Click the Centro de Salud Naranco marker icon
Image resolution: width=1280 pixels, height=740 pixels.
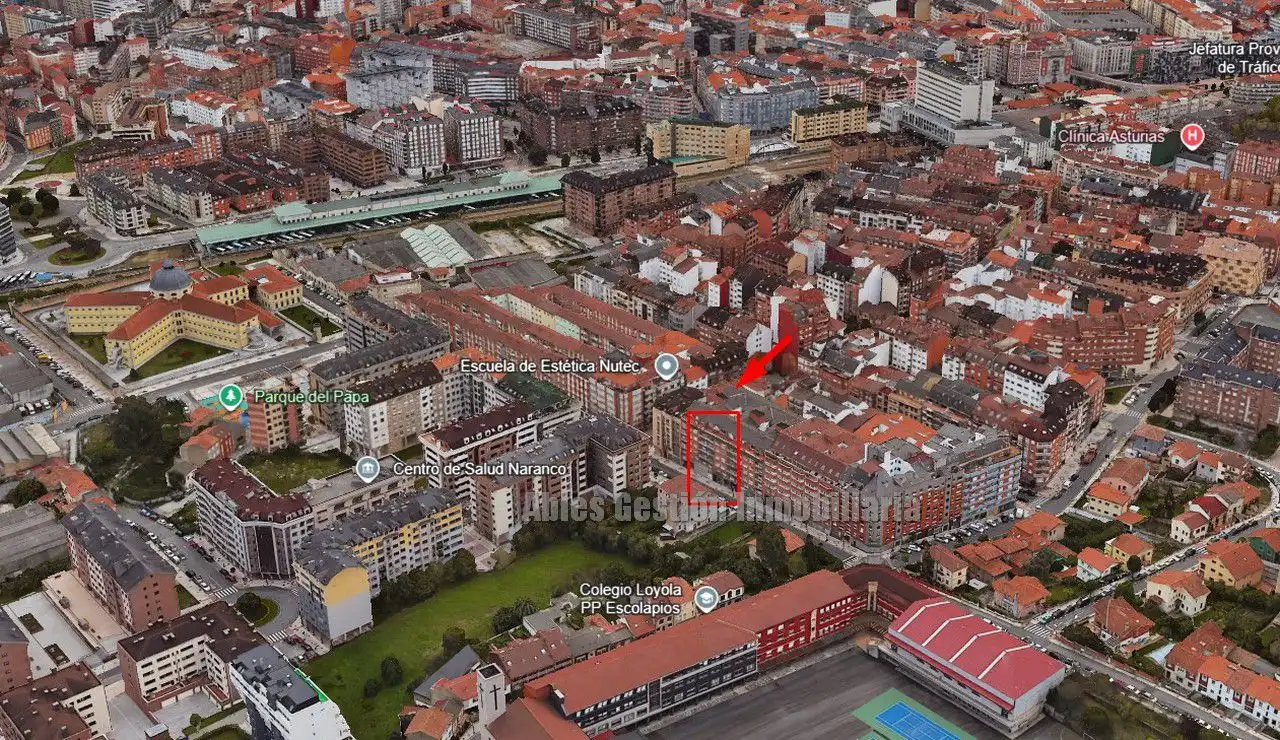click(367, 469)
